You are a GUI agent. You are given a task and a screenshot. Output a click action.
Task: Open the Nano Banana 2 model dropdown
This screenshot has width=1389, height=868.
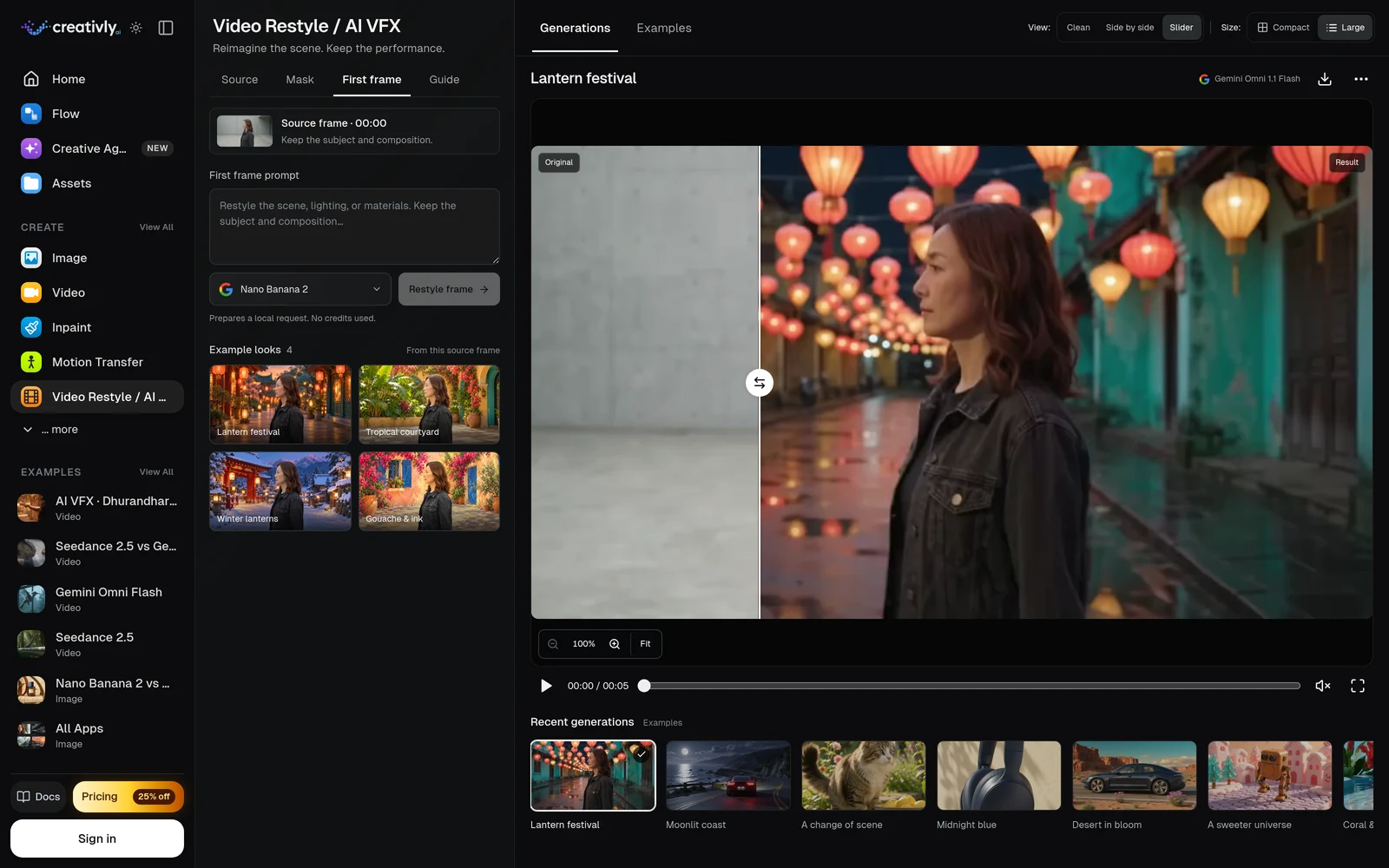[300, 289]
